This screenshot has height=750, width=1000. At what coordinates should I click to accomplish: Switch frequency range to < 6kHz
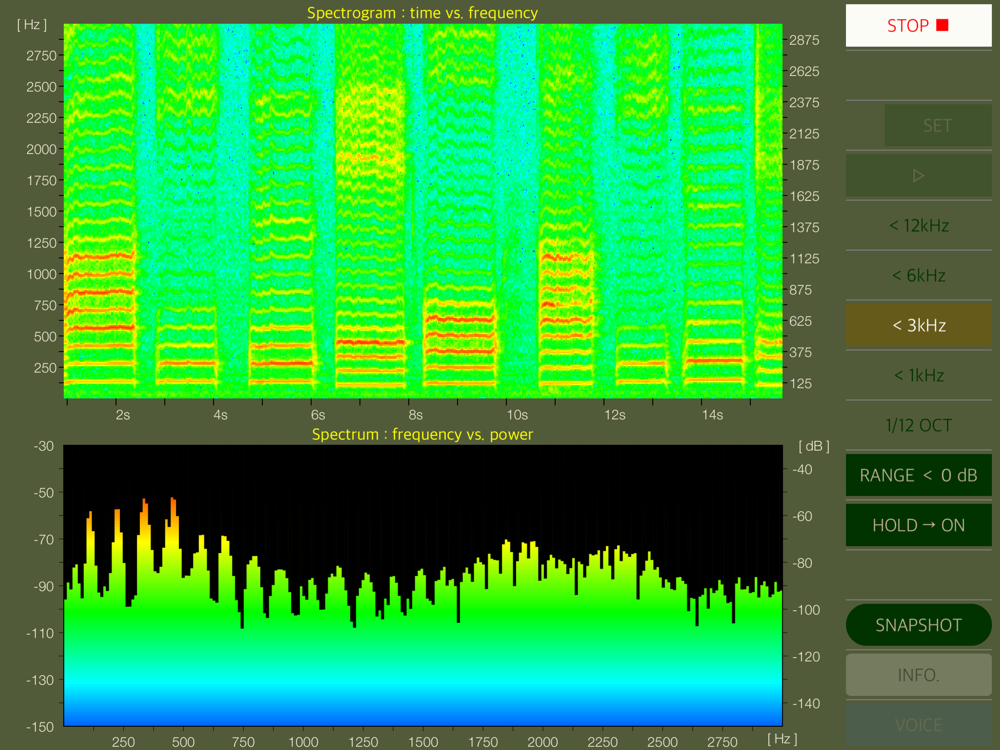(918, 276)
